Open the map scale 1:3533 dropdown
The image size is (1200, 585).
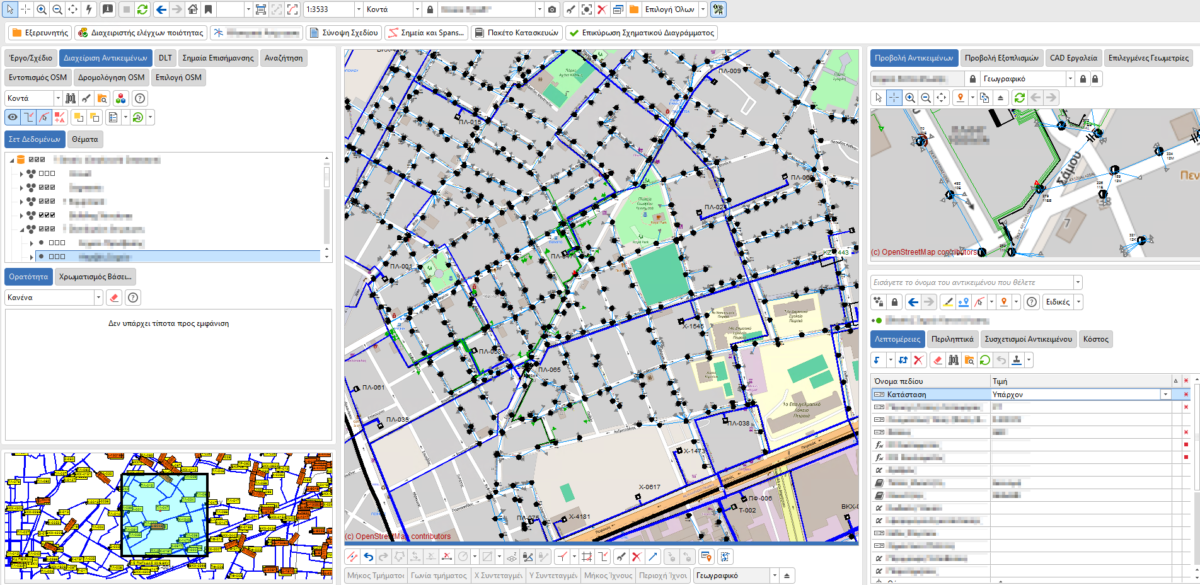point(354,9)
